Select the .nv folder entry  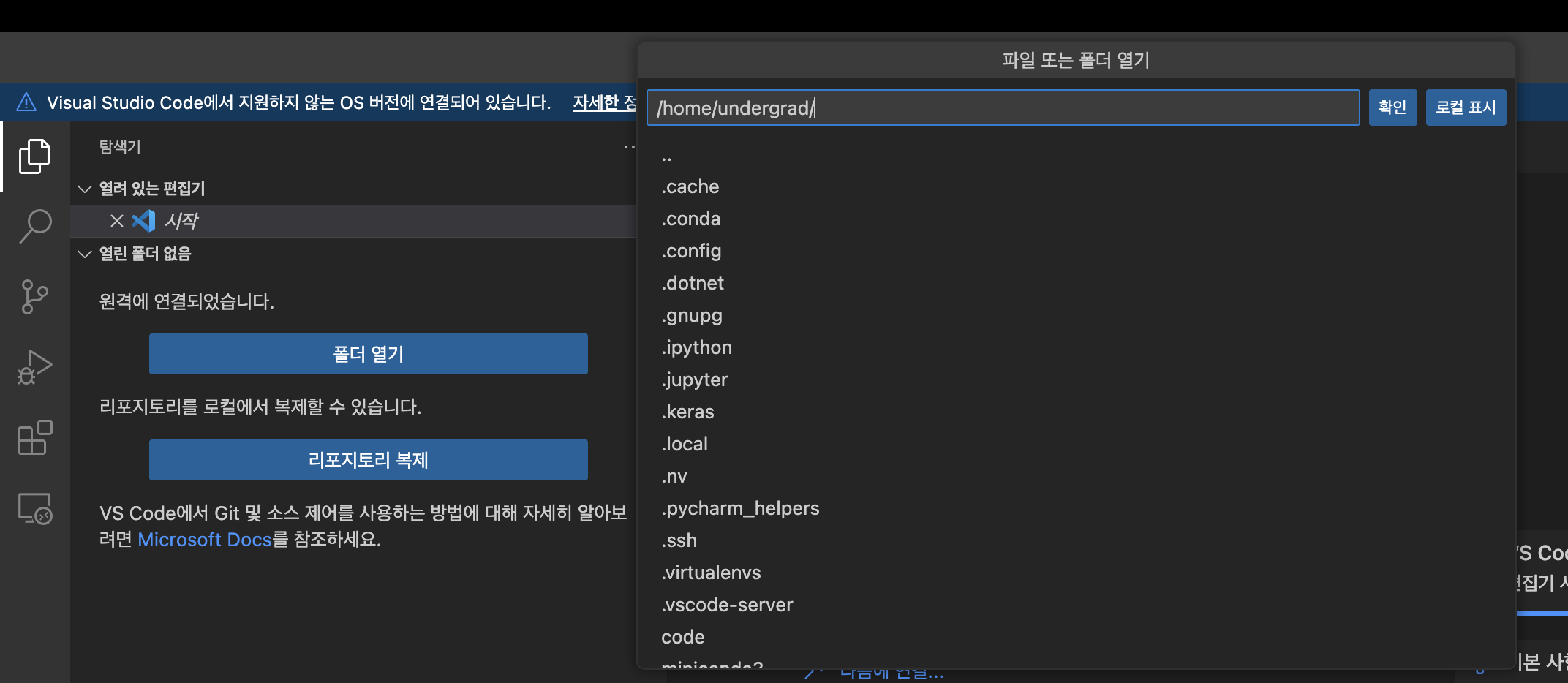tap(1076, 477)
